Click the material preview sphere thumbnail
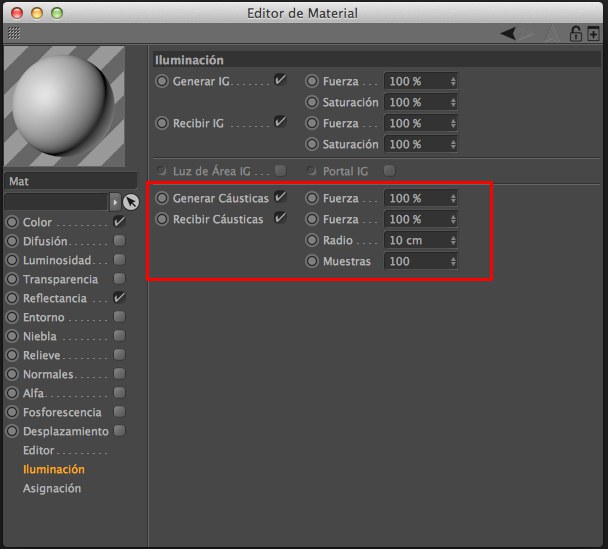This screenshot has width=608, height=549. 65,106
